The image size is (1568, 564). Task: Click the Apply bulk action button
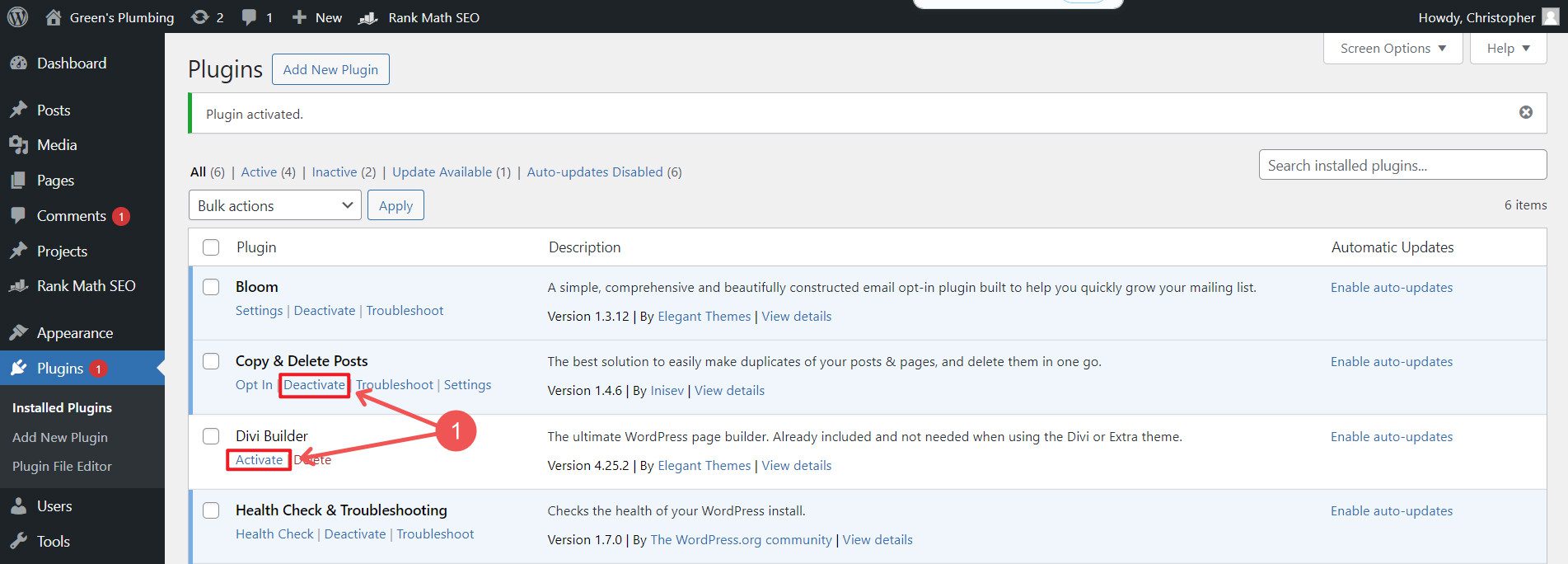pyautogui.click(x=396, y=205)
